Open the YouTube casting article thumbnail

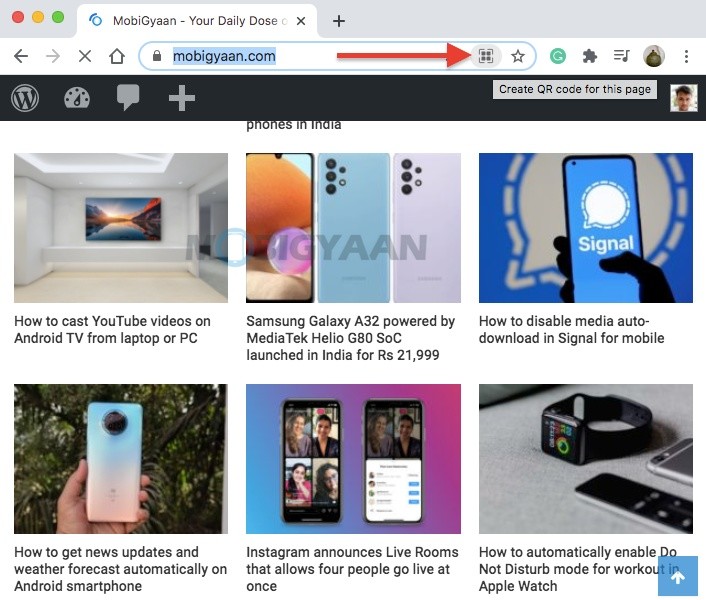click(x=121, y=228)
